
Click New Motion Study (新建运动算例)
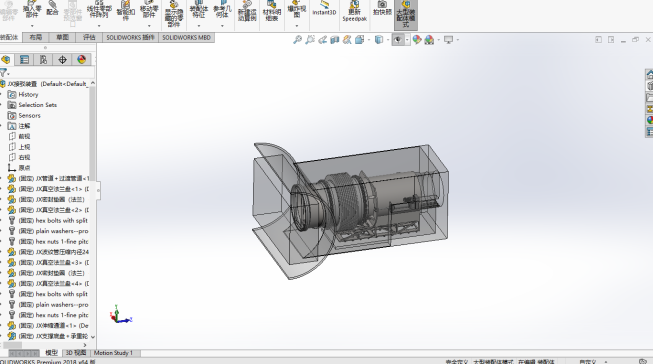tap(247, 11)
